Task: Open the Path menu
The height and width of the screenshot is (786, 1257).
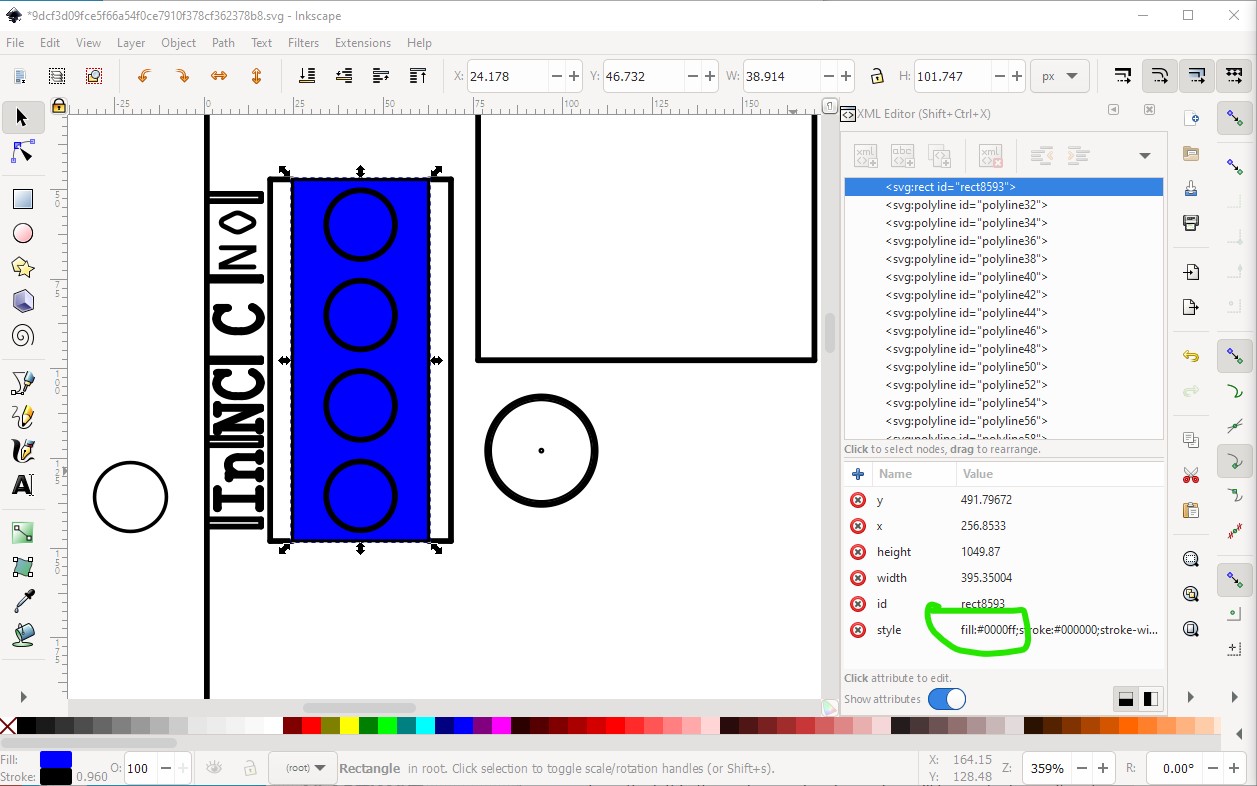Action: (x=223, y=43)
